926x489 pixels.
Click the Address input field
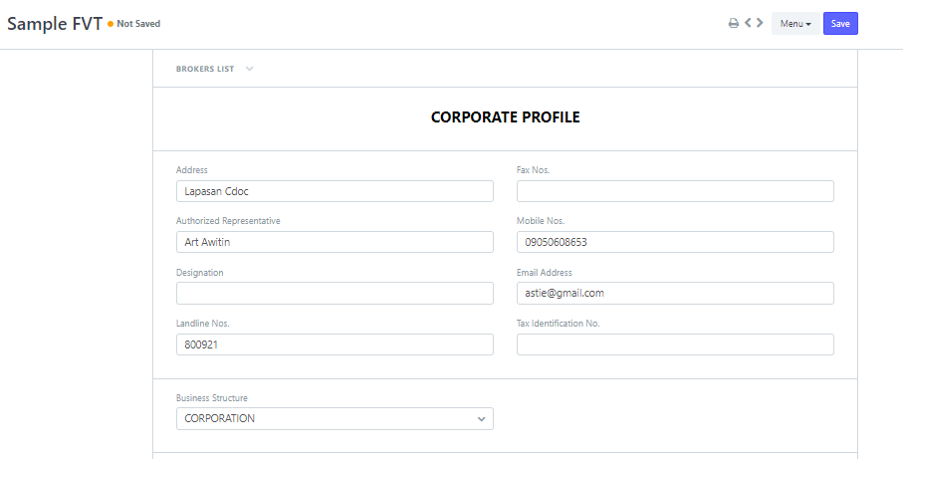(x=334, y=191)
